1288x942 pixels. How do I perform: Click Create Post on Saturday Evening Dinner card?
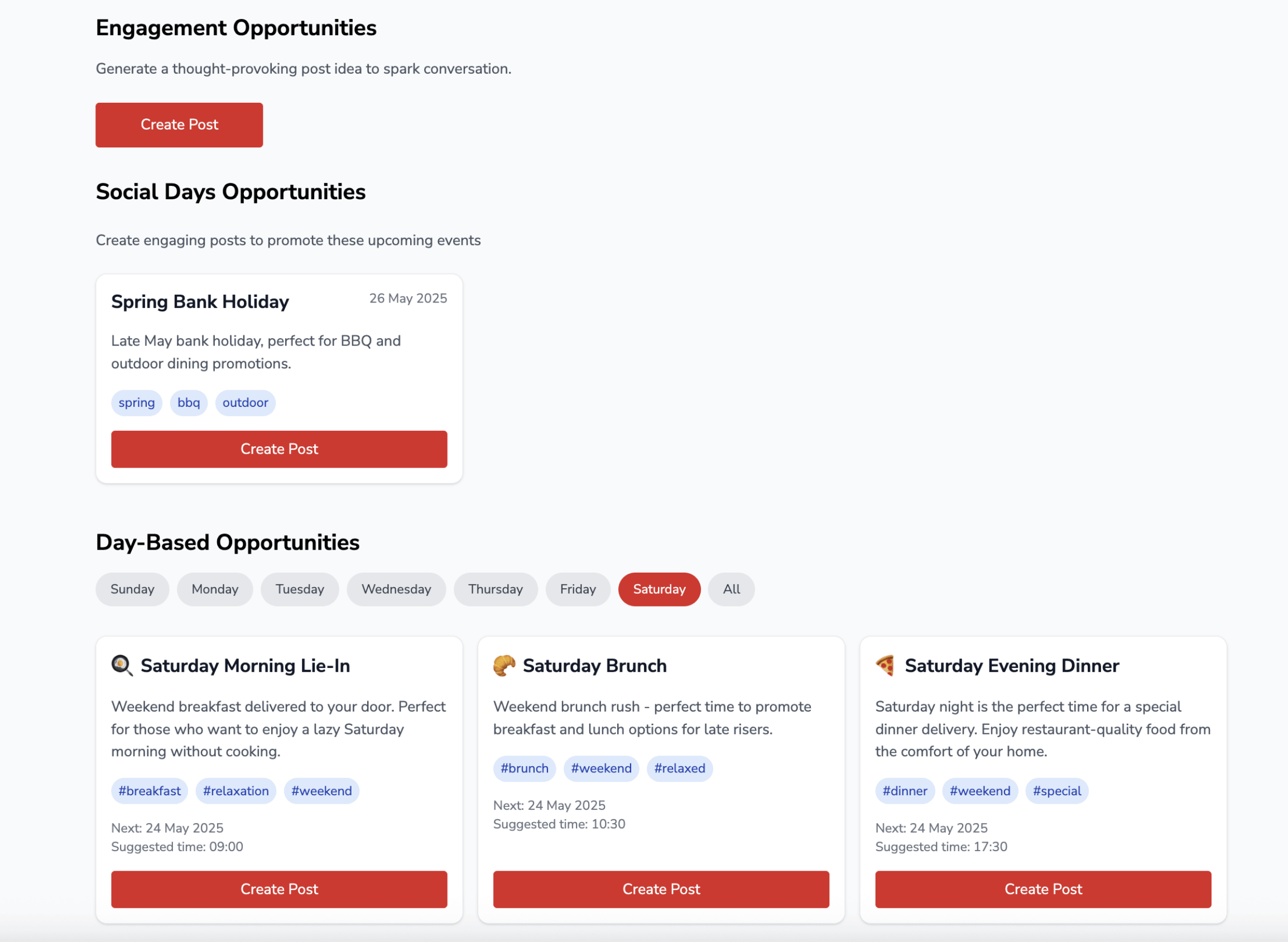pos(1043,889)
